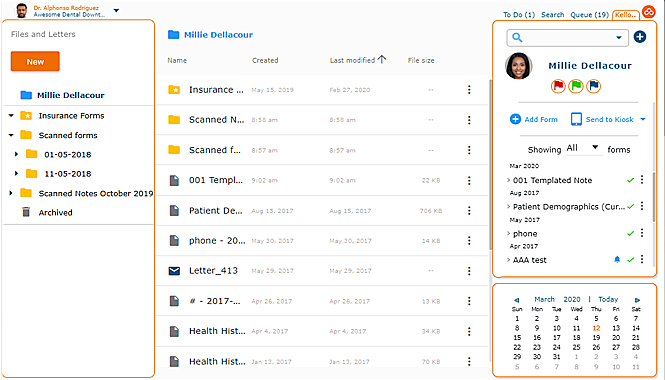Click Dr. Alphonso Rodriguez avatar
The image size is (665, 380).
[x=22, y=11]
